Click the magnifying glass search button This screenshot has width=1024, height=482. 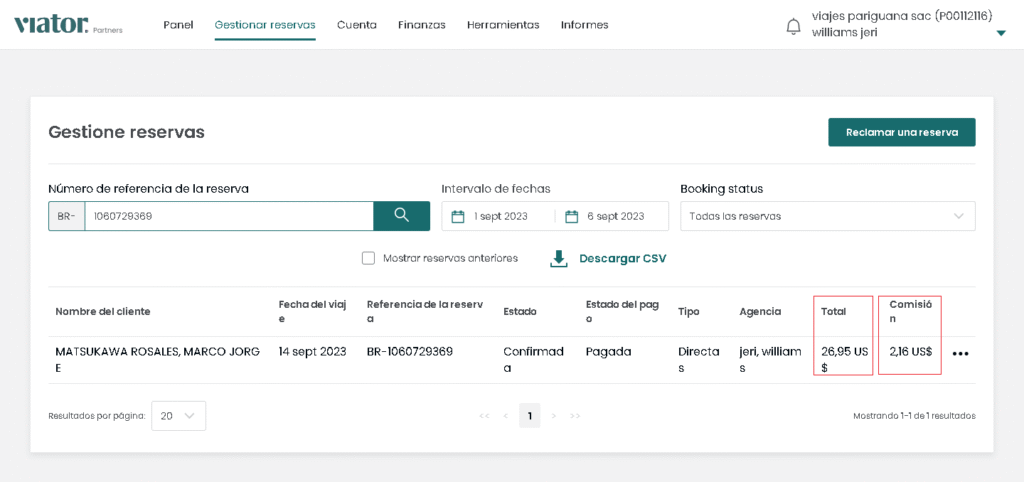[x=402, y=216]
